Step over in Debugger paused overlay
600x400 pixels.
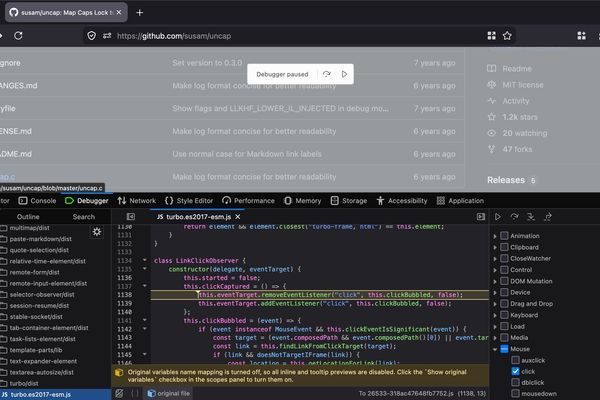[x=326, y=74]
